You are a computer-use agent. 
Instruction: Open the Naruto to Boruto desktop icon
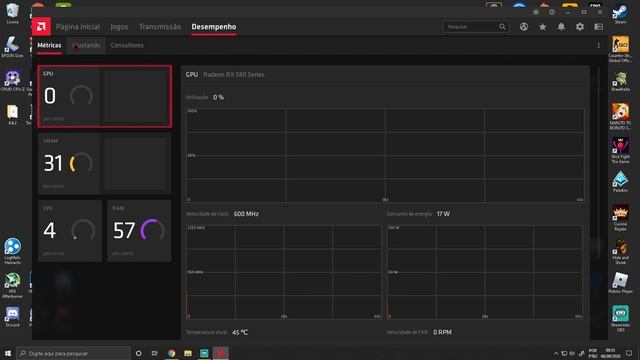coord(620,116)
